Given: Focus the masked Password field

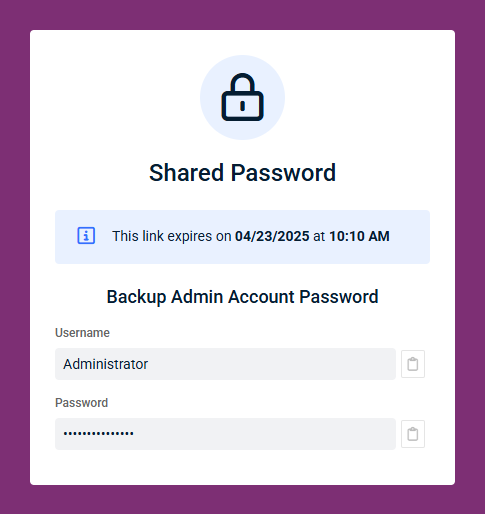Looking at the screenshot, I should 225,434.
